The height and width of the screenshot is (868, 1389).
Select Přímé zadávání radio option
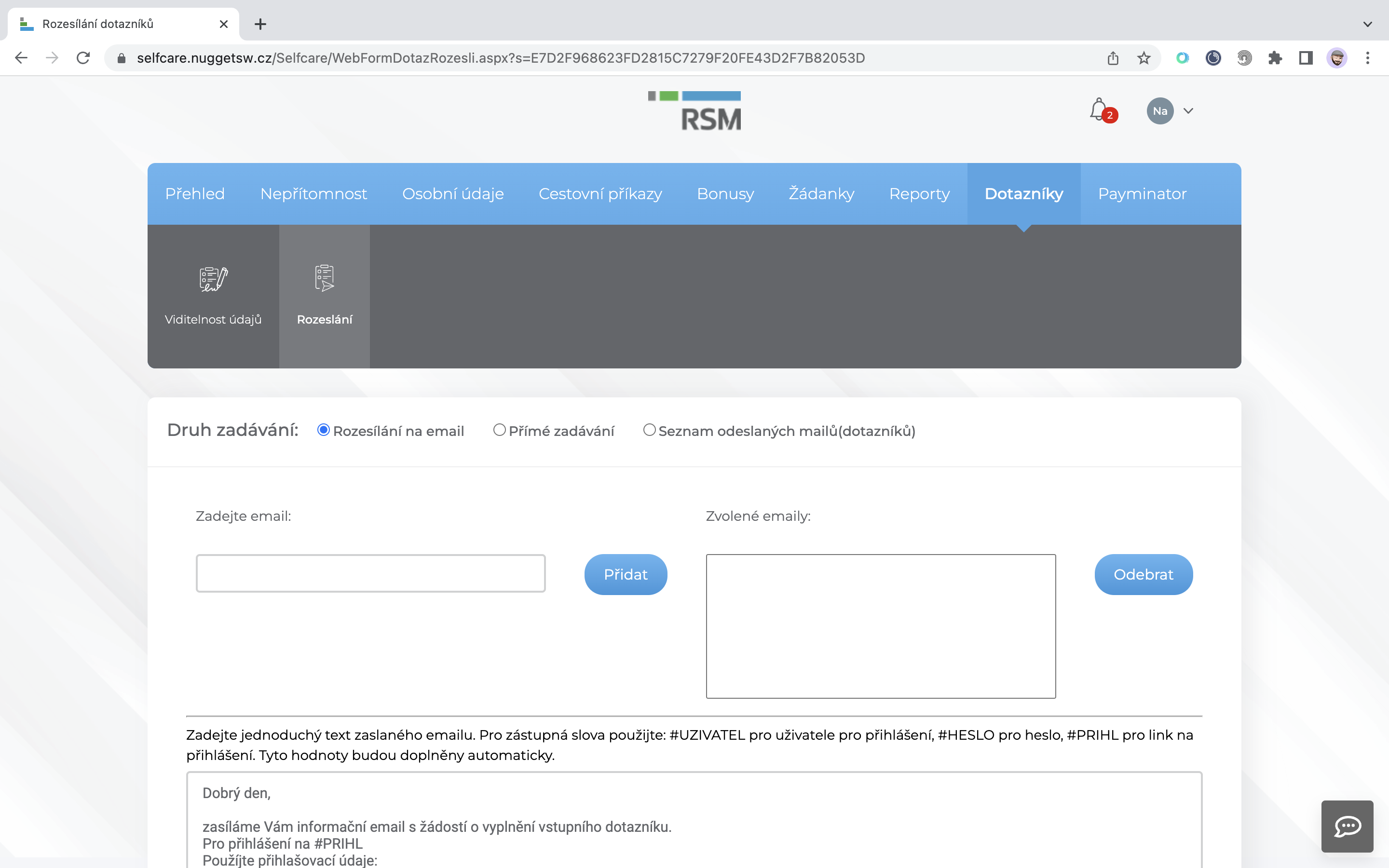click(x=499, y=430)
